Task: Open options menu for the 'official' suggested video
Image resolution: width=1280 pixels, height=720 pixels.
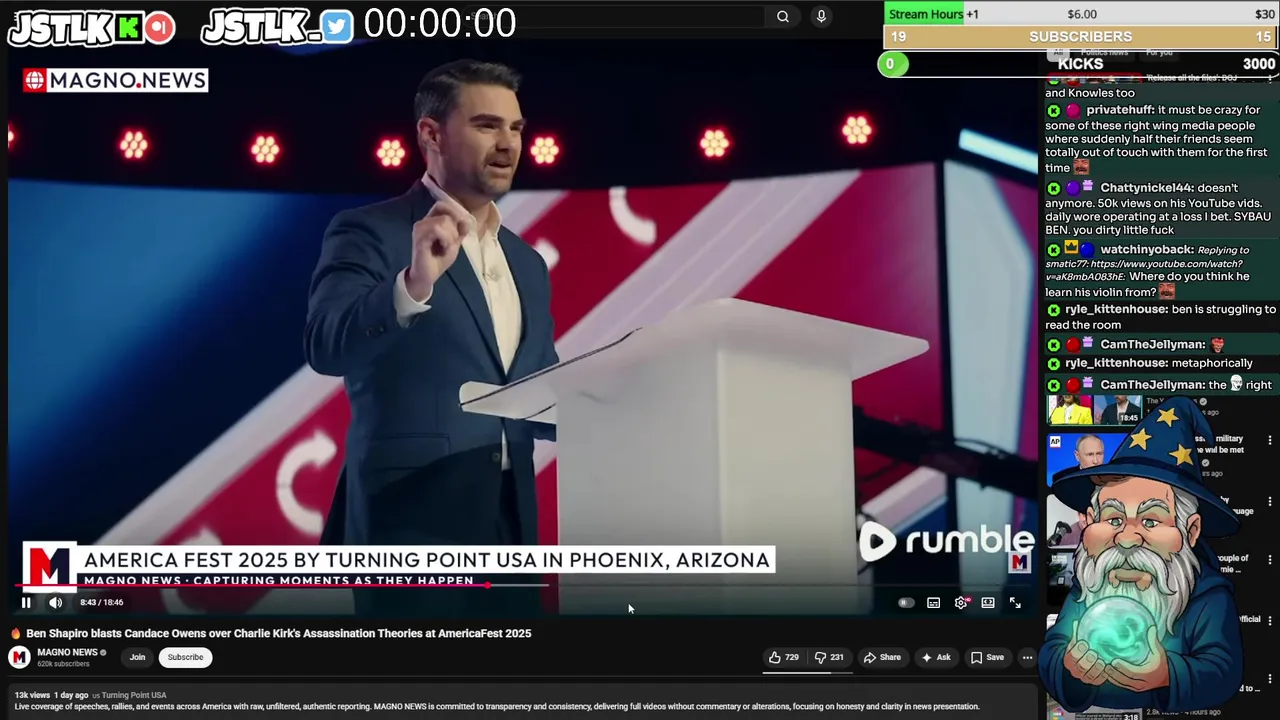Action: click(x=1270, y=621)
